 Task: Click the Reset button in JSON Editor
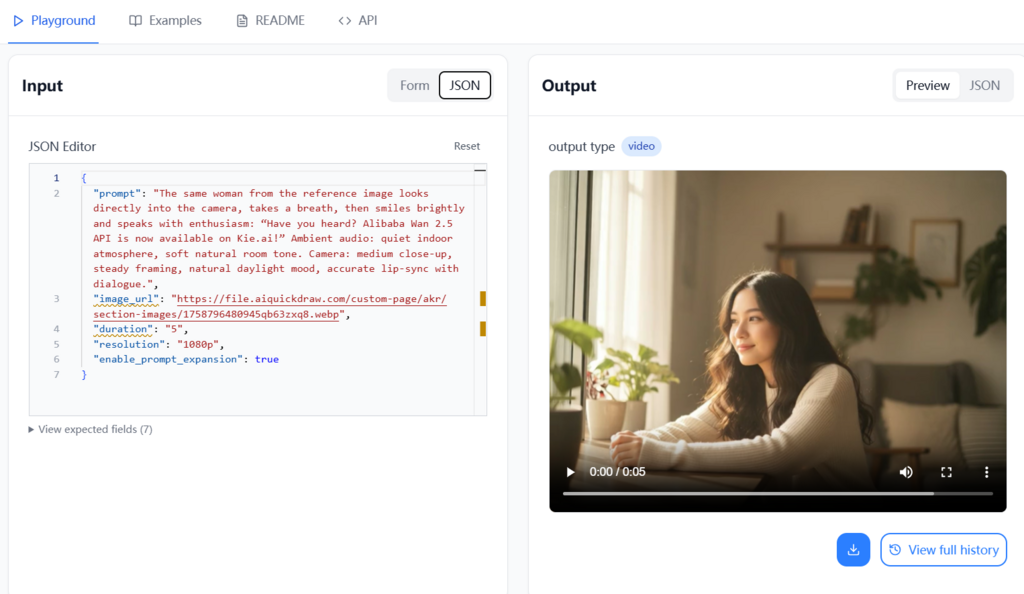(x=466, y=146)
